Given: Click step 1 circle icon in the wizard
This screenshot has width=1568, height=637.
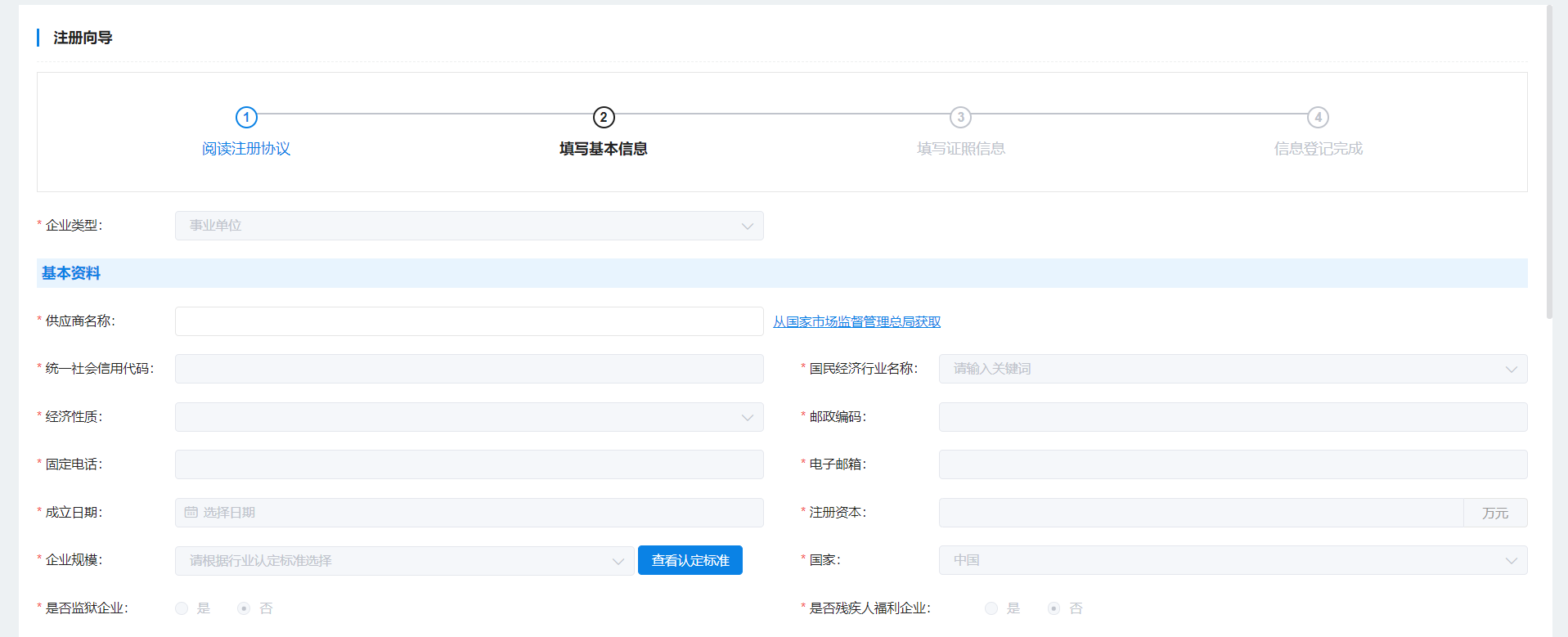Looking at the screenshot, I should click(246, 117).
